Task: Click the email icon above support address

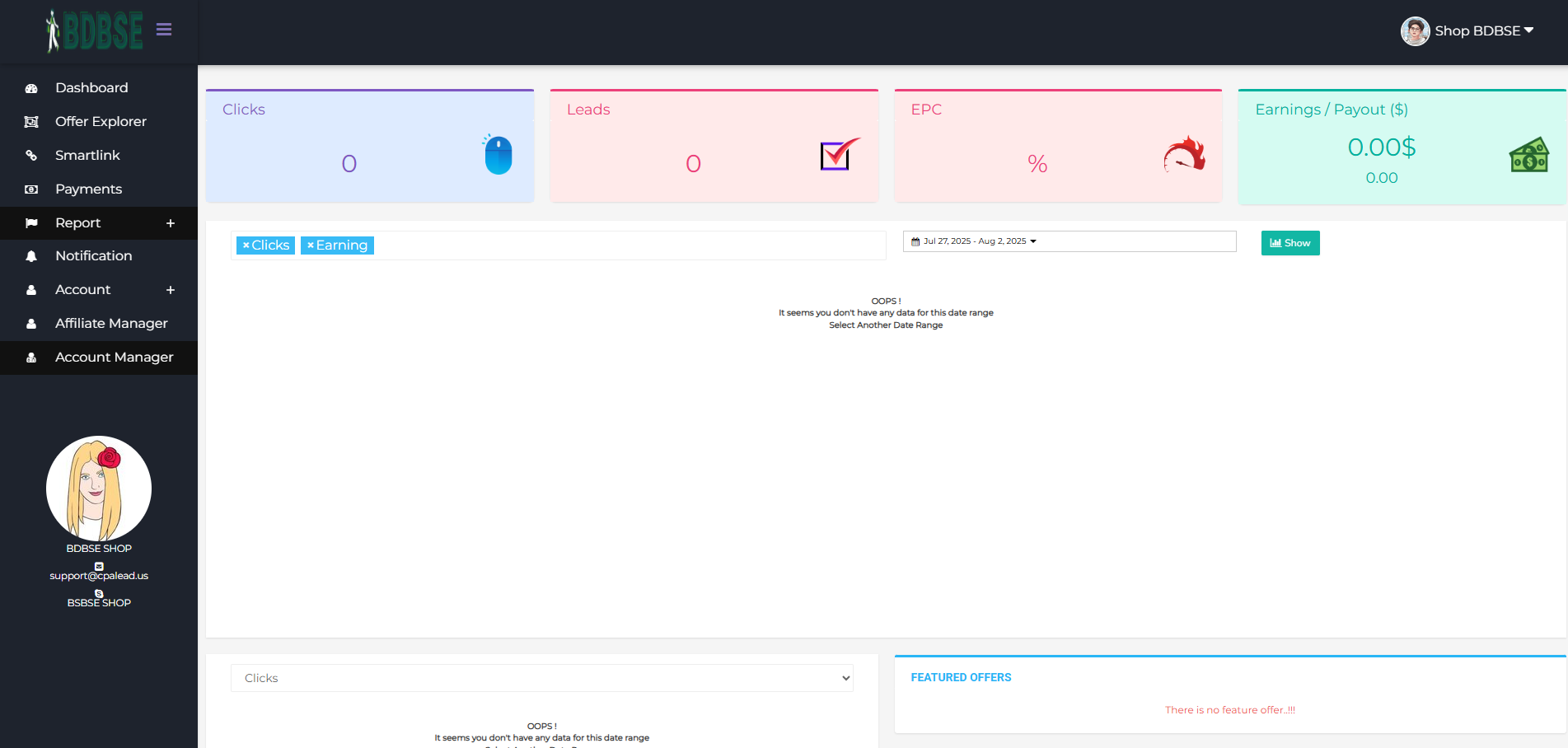Action: [x=99, y=566]
